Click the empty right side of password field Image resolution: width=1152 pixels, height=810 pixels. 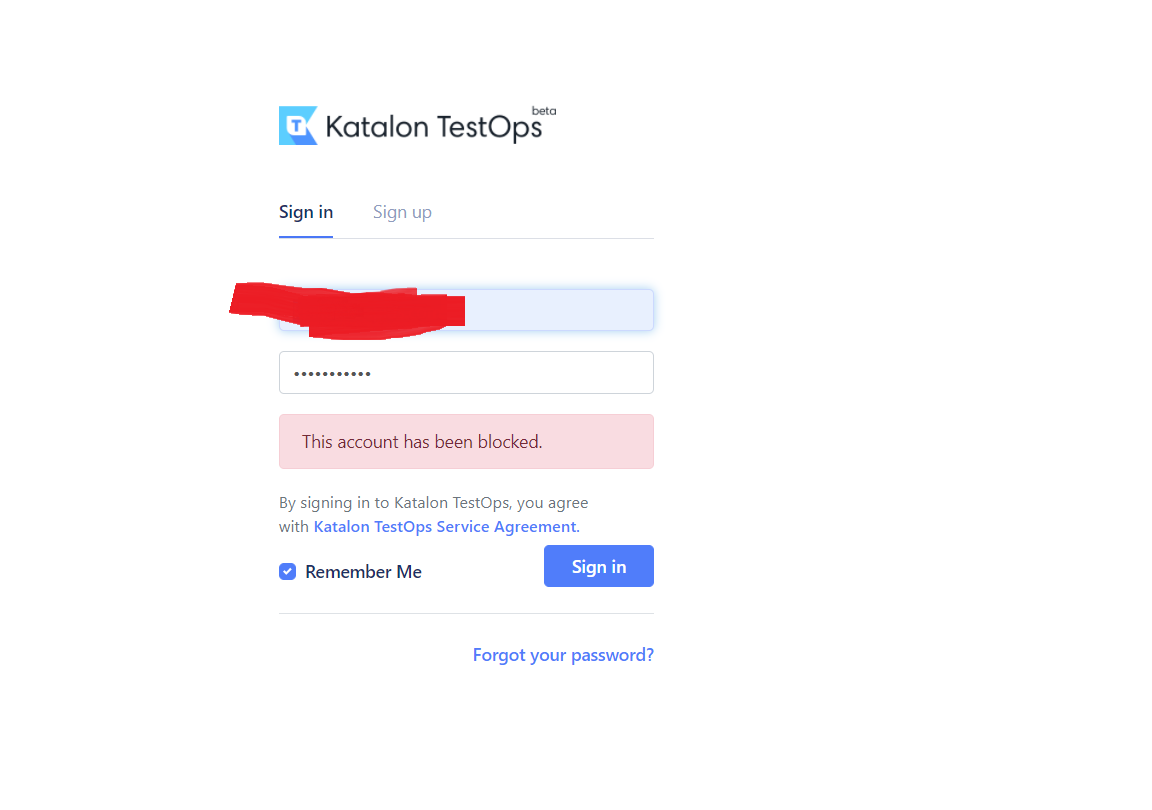click(x=512, y=373)
